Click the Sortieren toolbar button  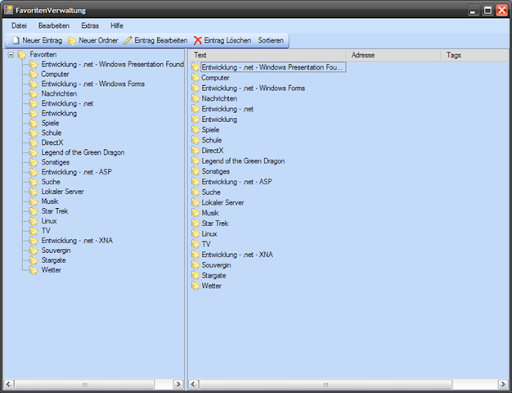tap(271, 40)
